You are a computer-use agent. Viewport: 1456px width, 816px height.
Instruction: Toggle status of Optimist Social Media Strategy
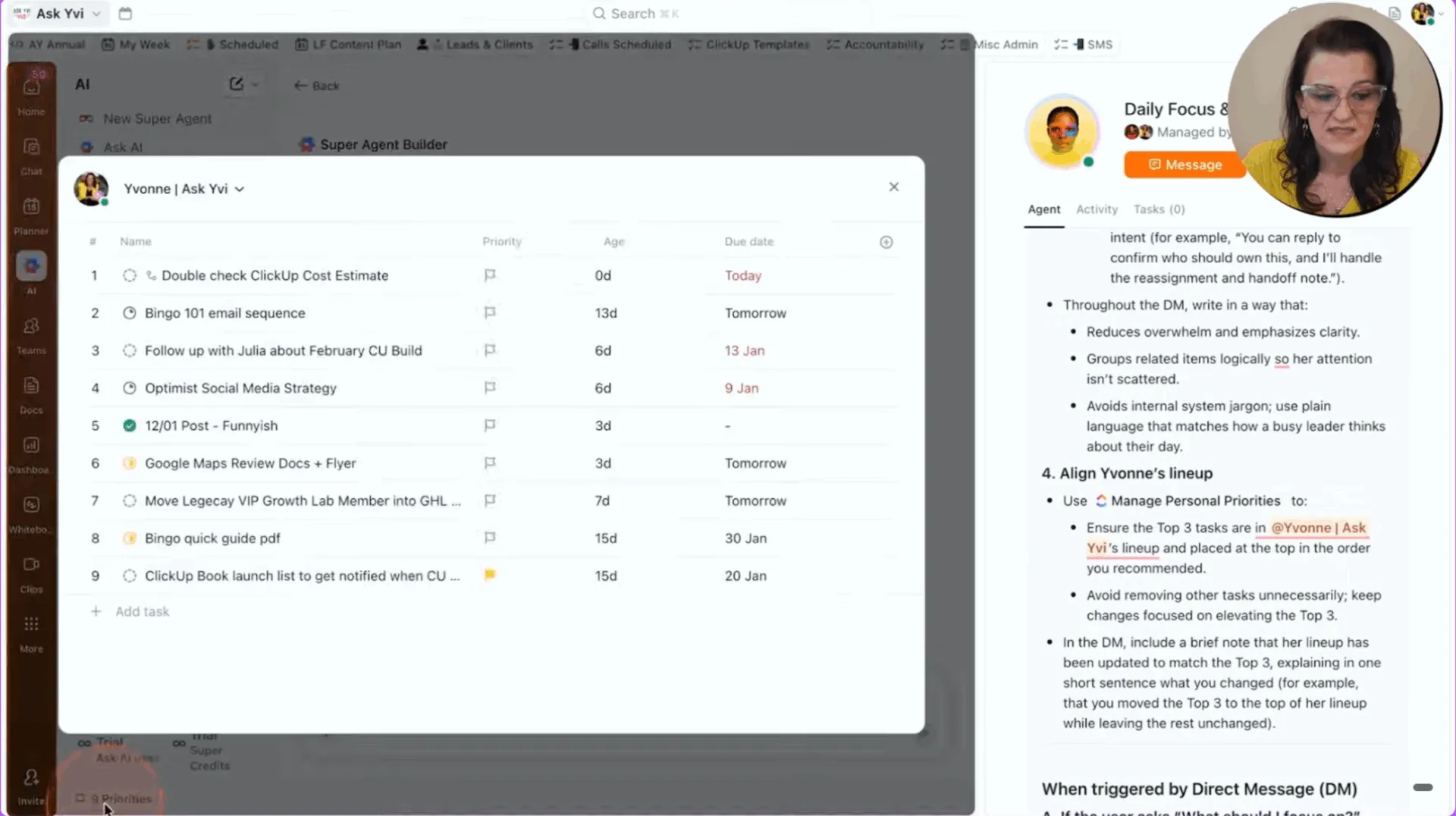(x=130, y=388)
